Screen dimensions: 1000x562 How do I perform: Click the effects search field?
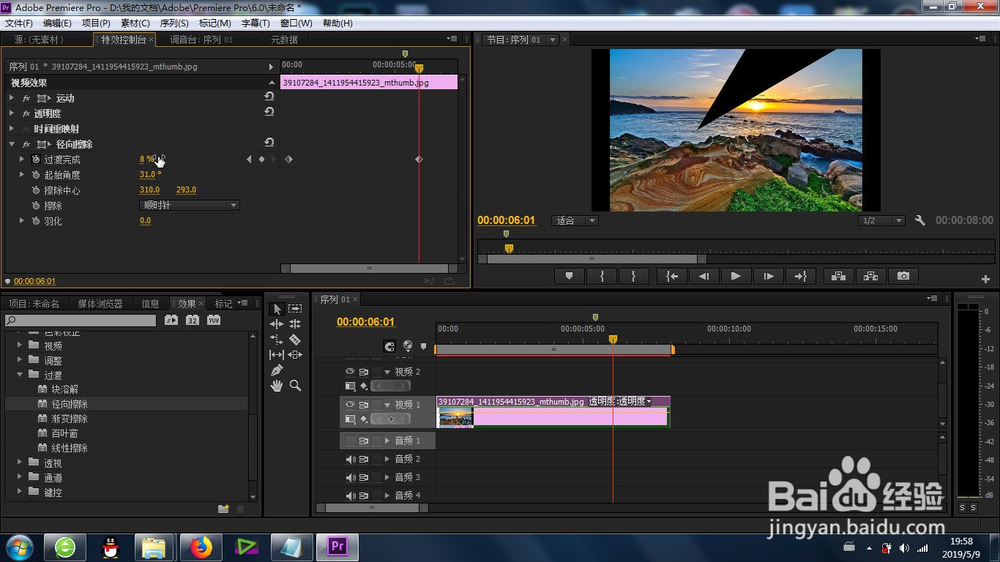pyautogui.click(x=80, y=320)
